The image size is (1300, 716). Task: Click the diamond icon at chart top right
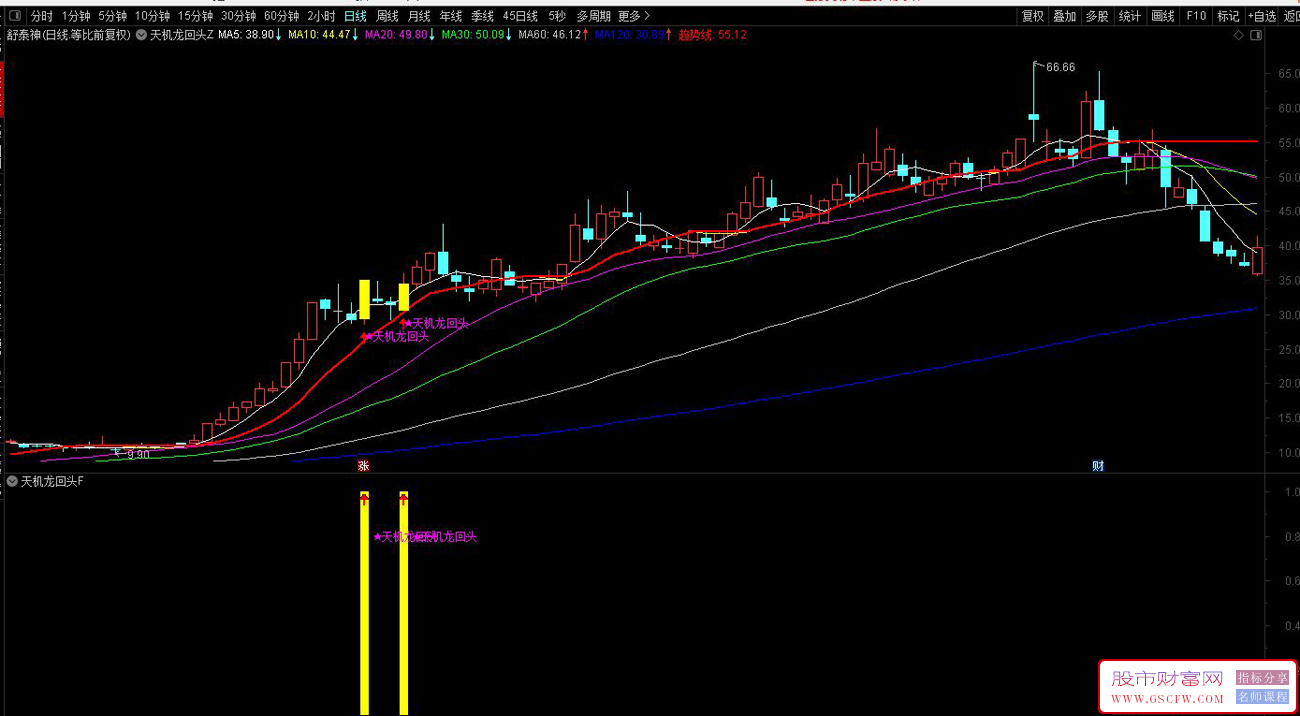[x=1239, y=35]
